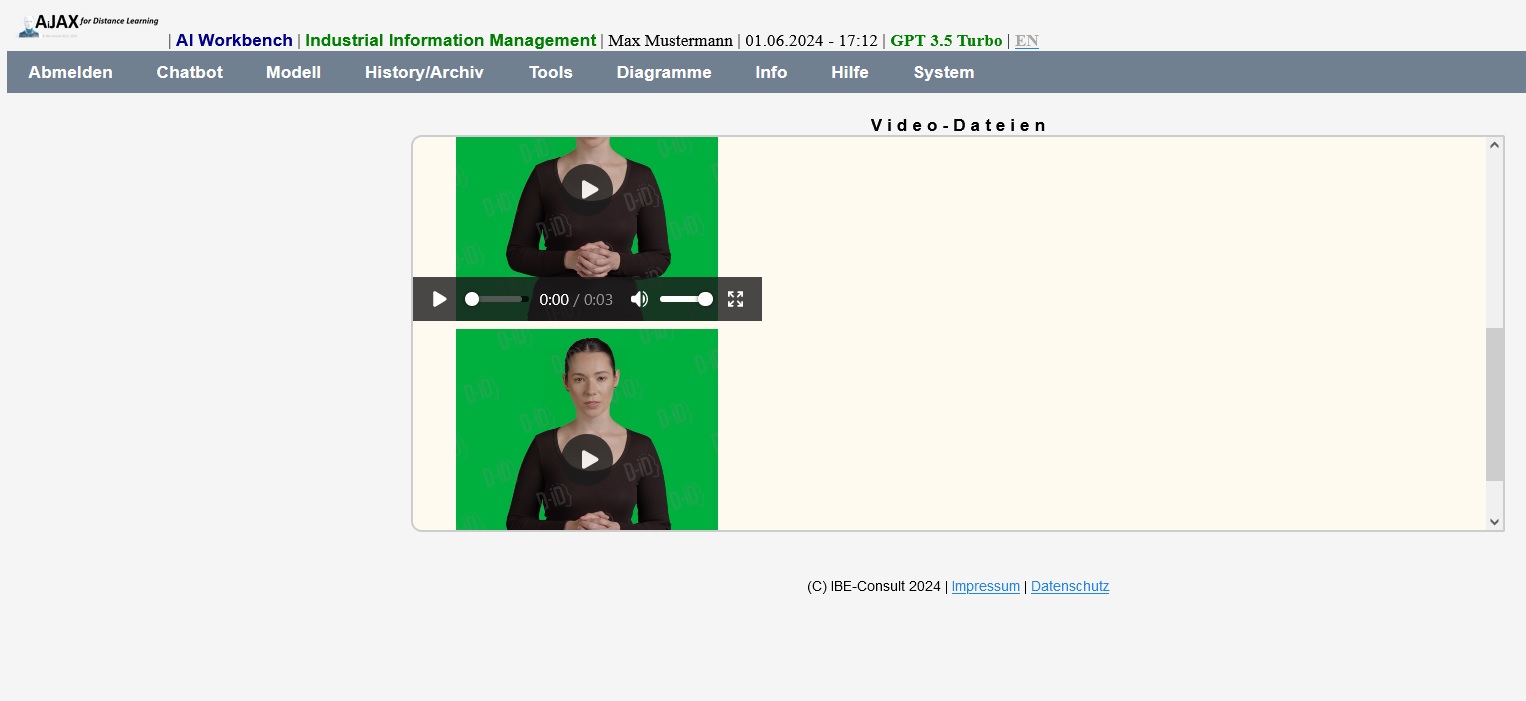
Task: Open fullscreen mode for the first video
Action: pos(735,299)
